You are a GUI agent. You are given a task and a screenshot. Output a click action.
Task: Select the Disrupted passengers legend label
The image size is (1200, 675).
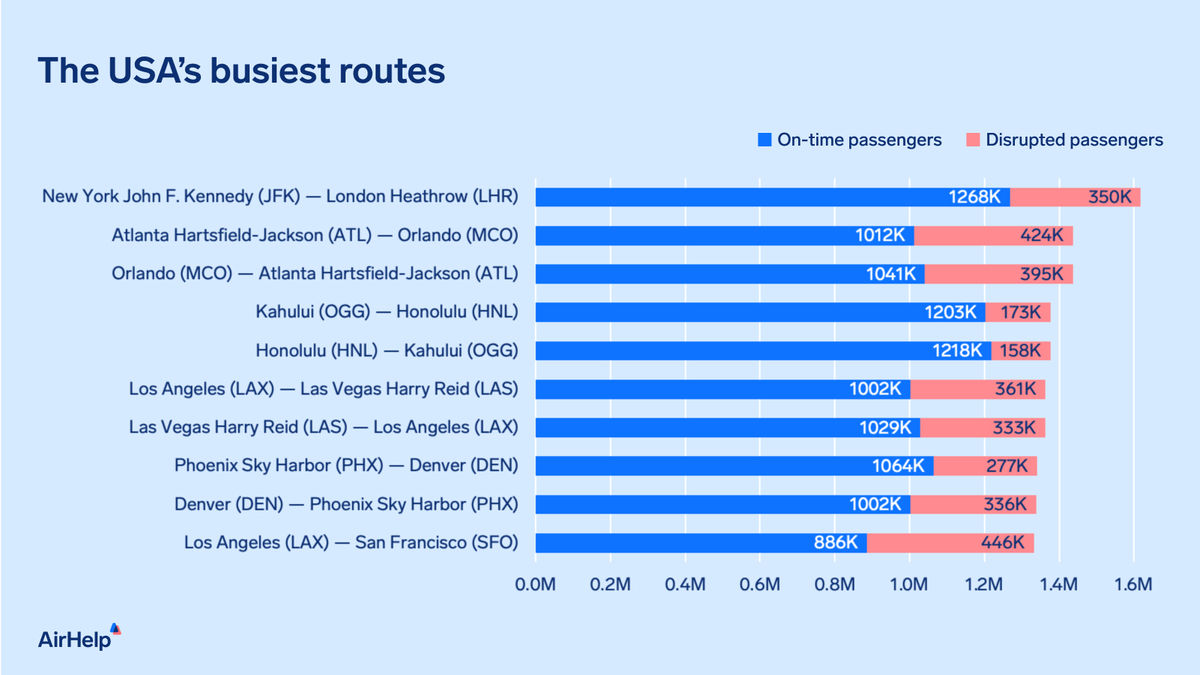[1074, 140]
